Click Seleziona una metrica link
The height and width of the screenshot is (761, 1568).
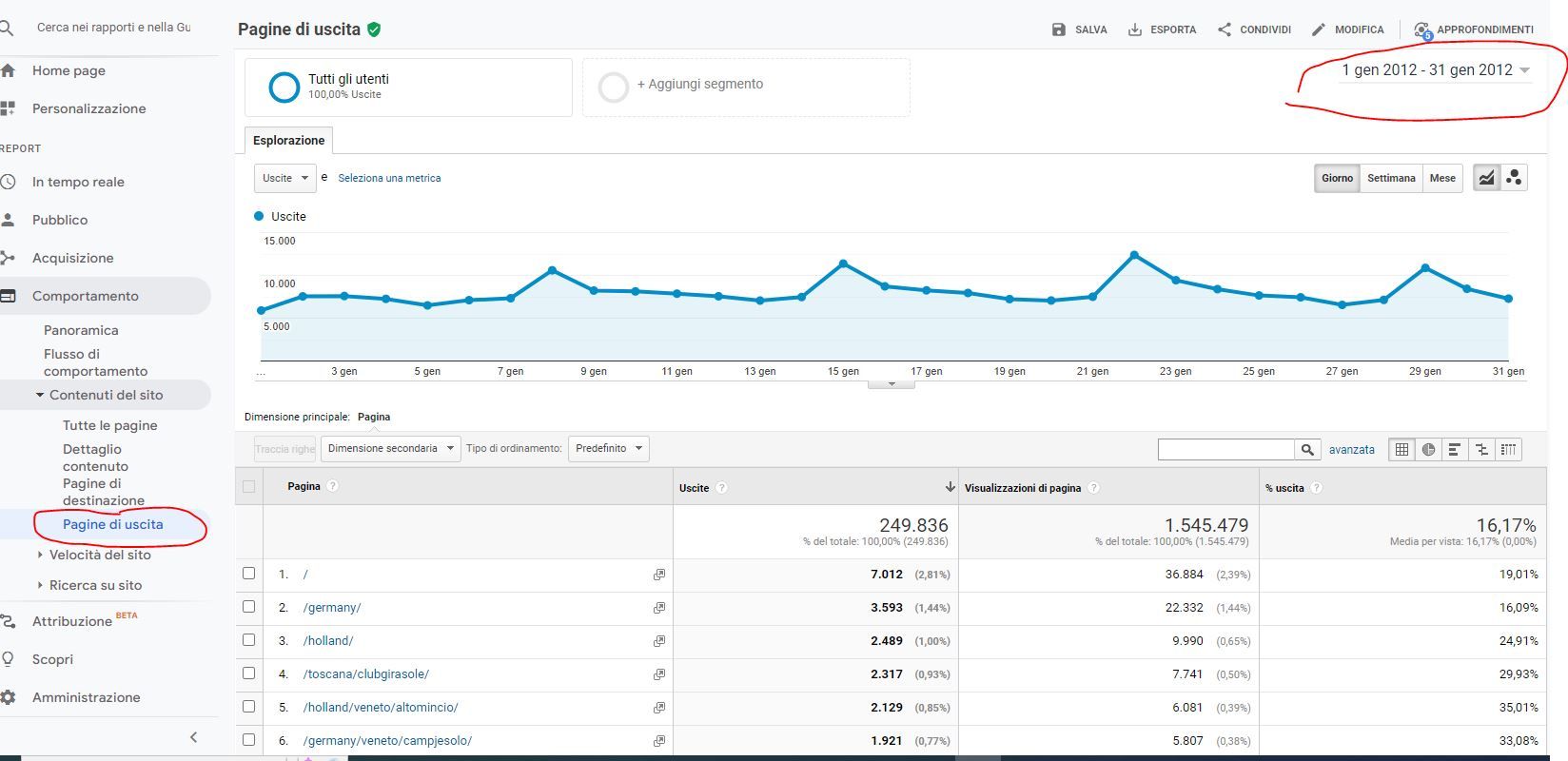[x=389, y=178]
